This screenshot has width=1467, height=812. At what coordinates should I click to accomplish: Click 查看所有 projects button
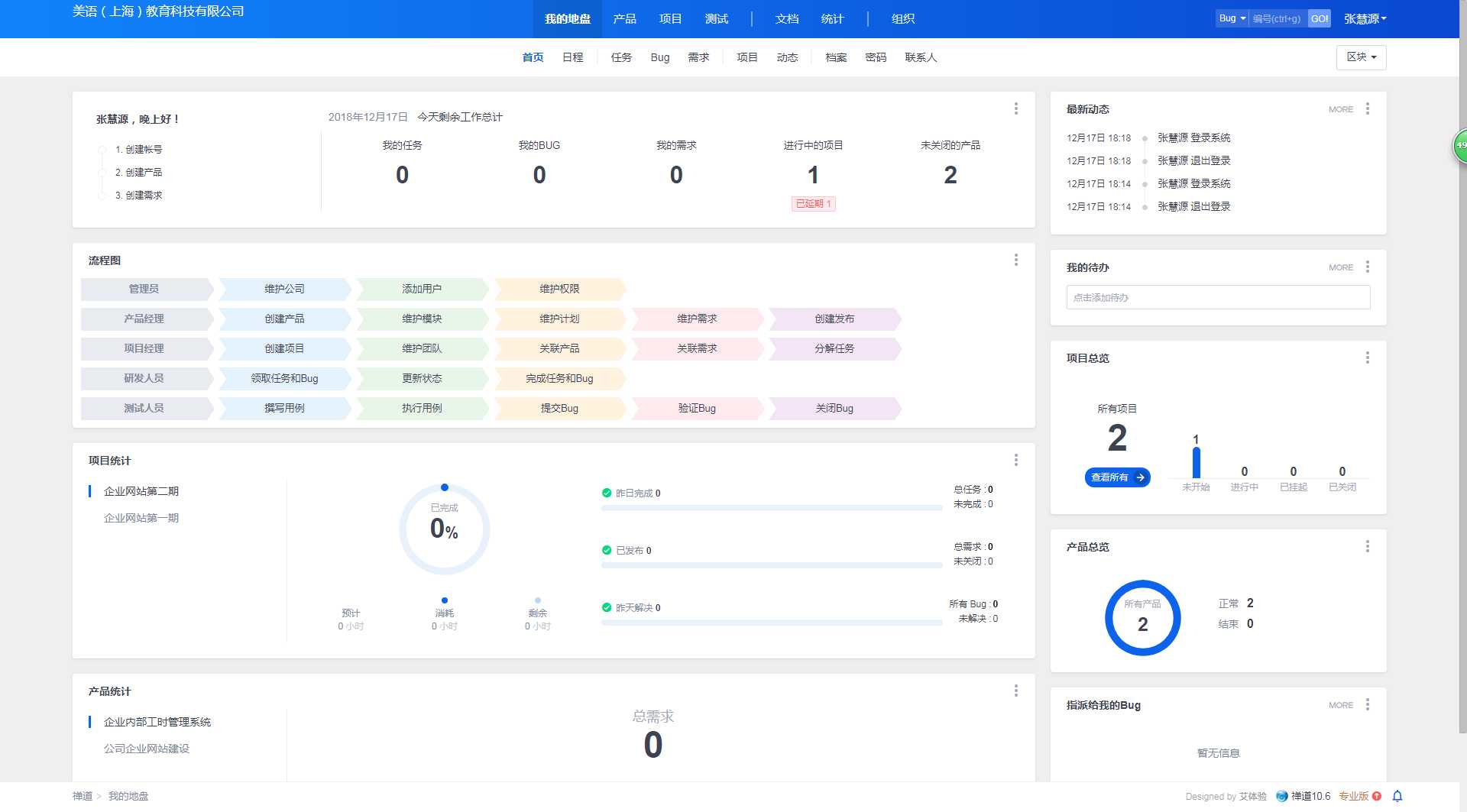pos(1117,477)
